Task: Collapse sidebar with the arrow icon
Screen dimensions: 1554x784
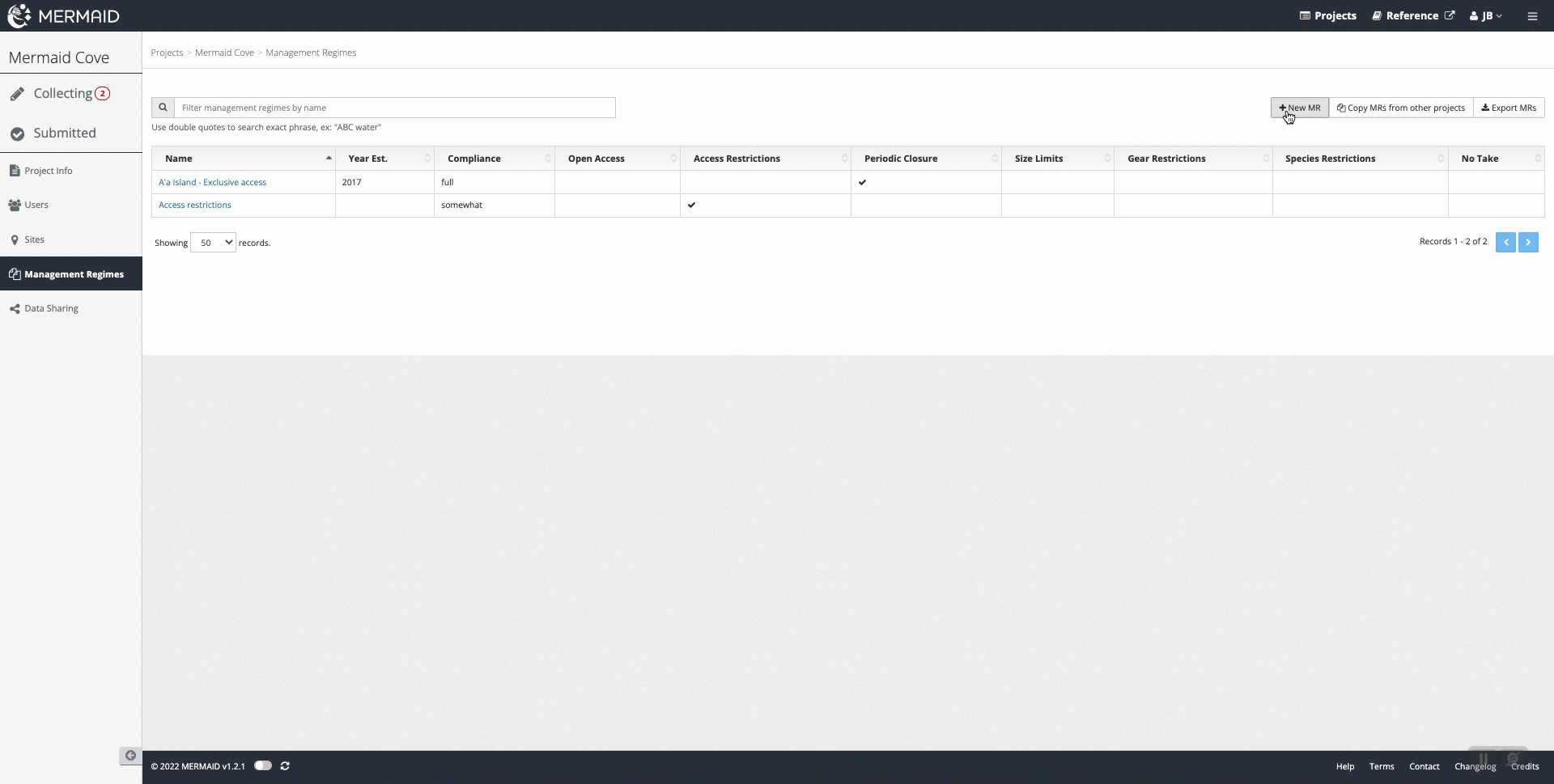Action: pos(130,756)
